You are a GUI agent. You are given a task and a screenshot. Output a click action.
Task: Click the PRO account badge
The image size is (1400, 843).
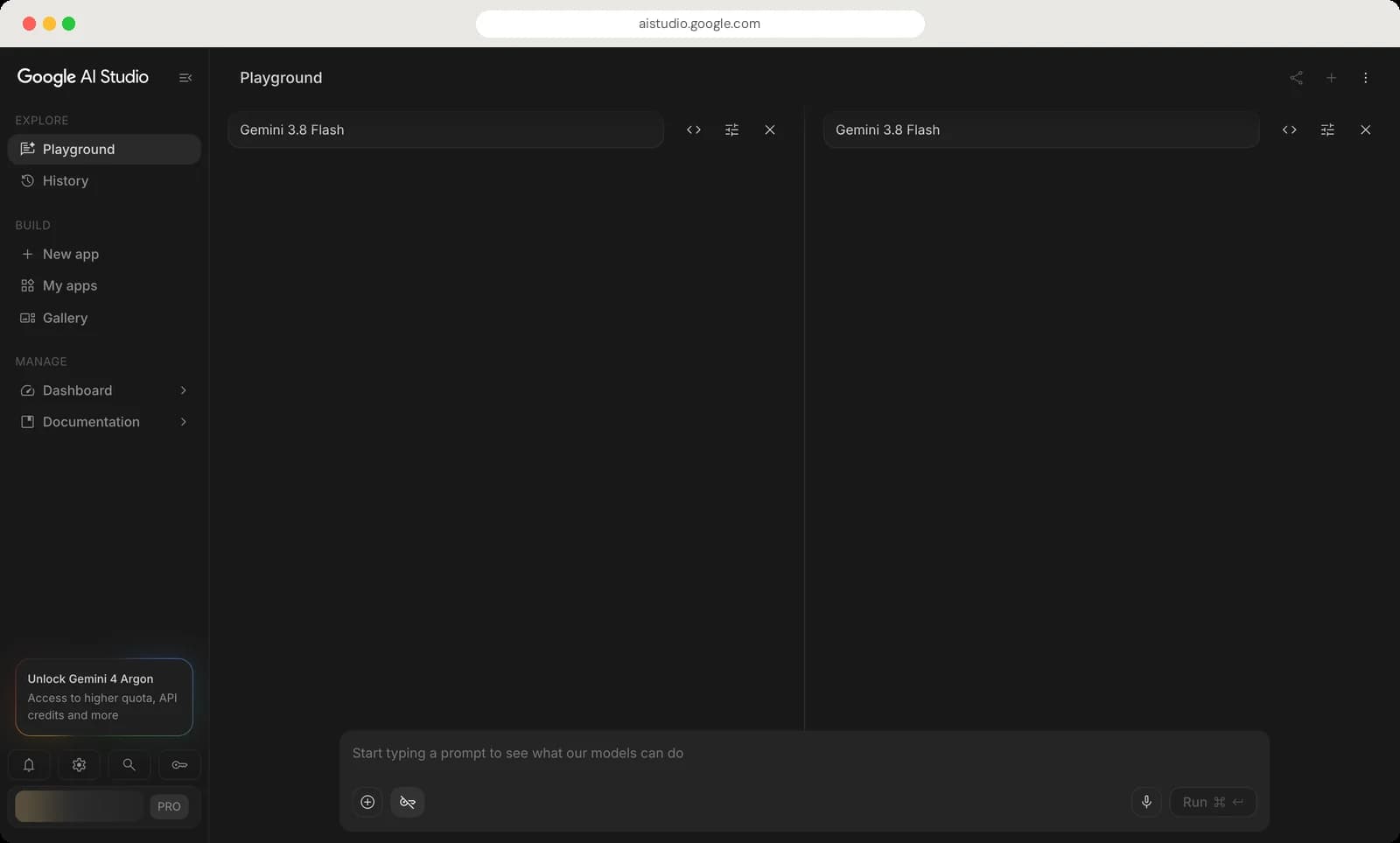pos(169,806)
